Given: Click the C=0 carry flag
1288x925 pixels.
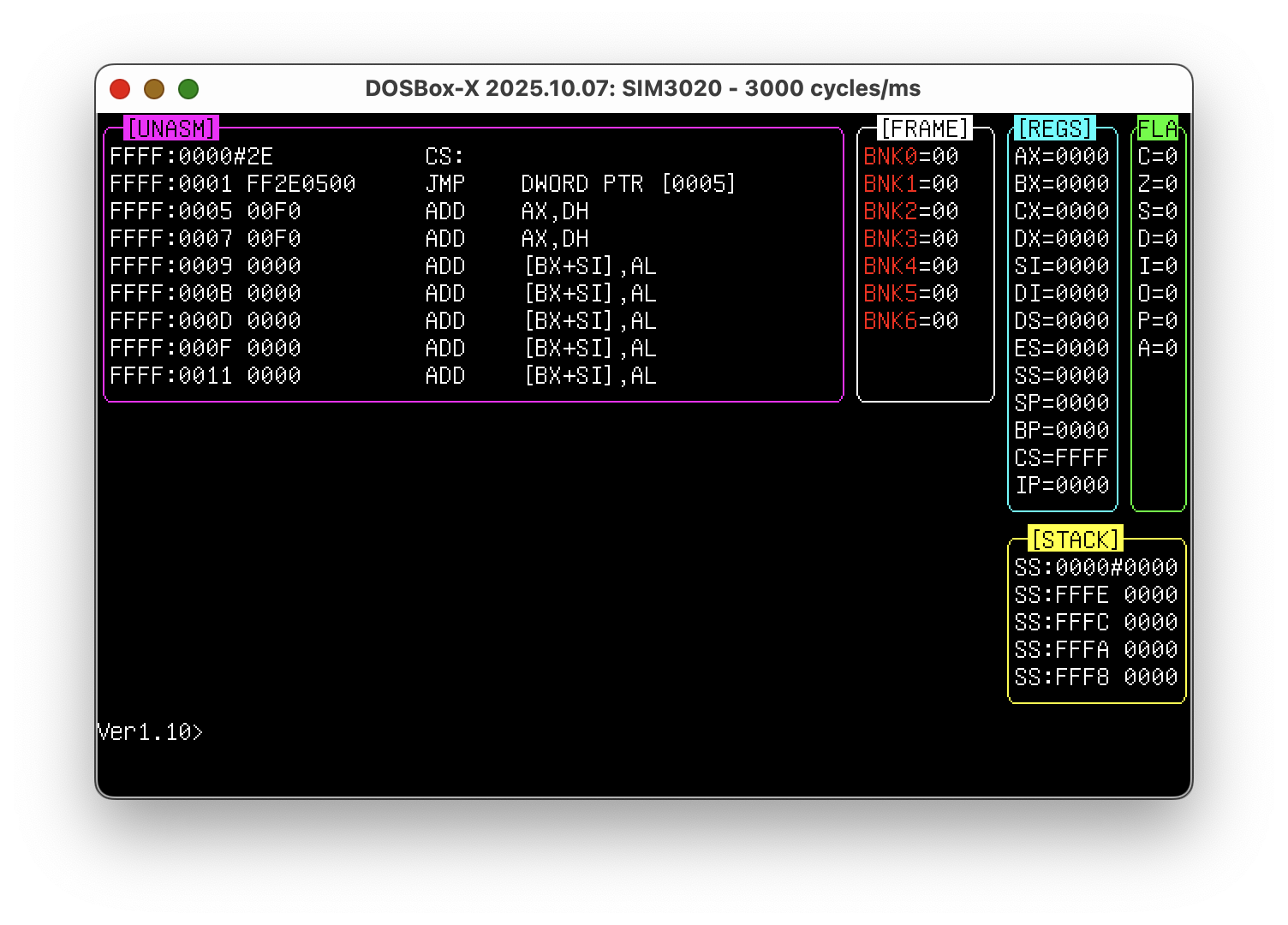Looking at the screenshot, I should pyautogui.click(x=1158, y=157).
